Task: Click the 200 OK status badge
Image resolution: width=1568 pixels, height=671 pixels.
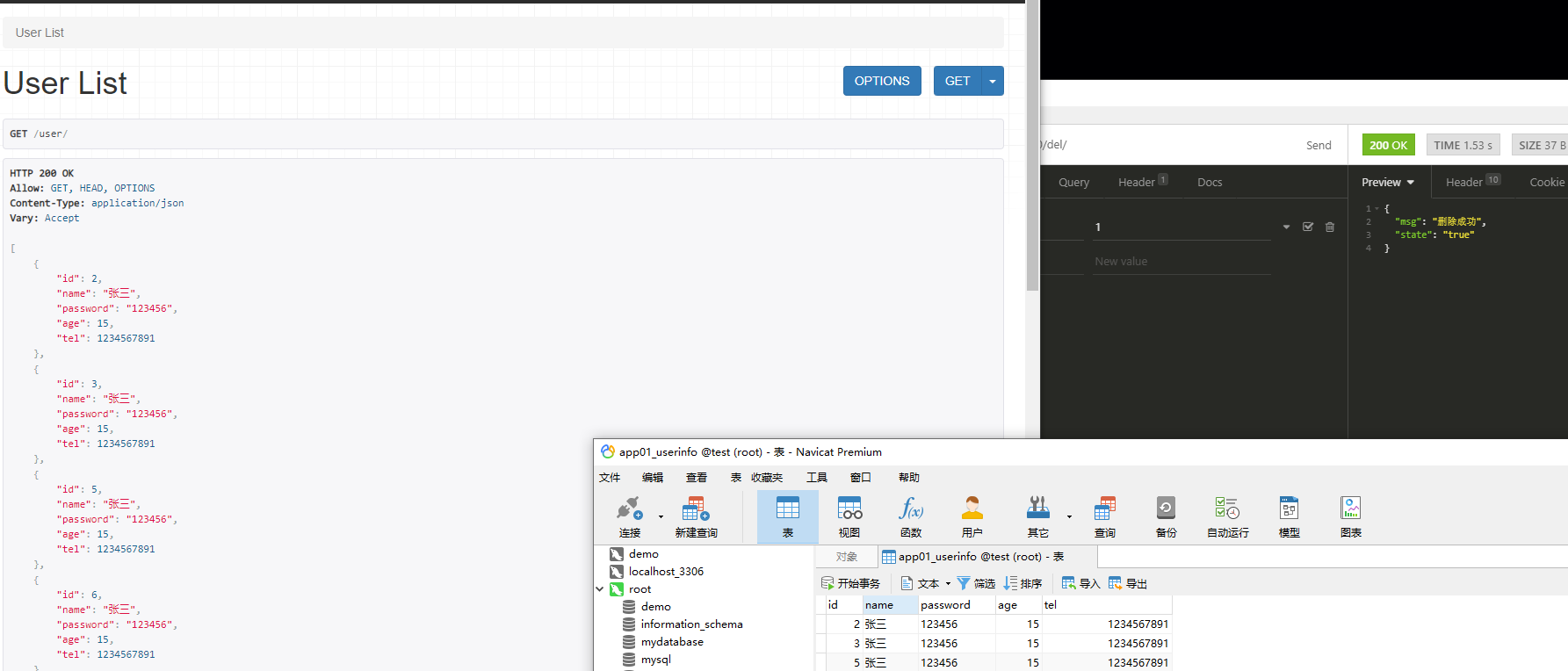Action: coord(1388,145)
